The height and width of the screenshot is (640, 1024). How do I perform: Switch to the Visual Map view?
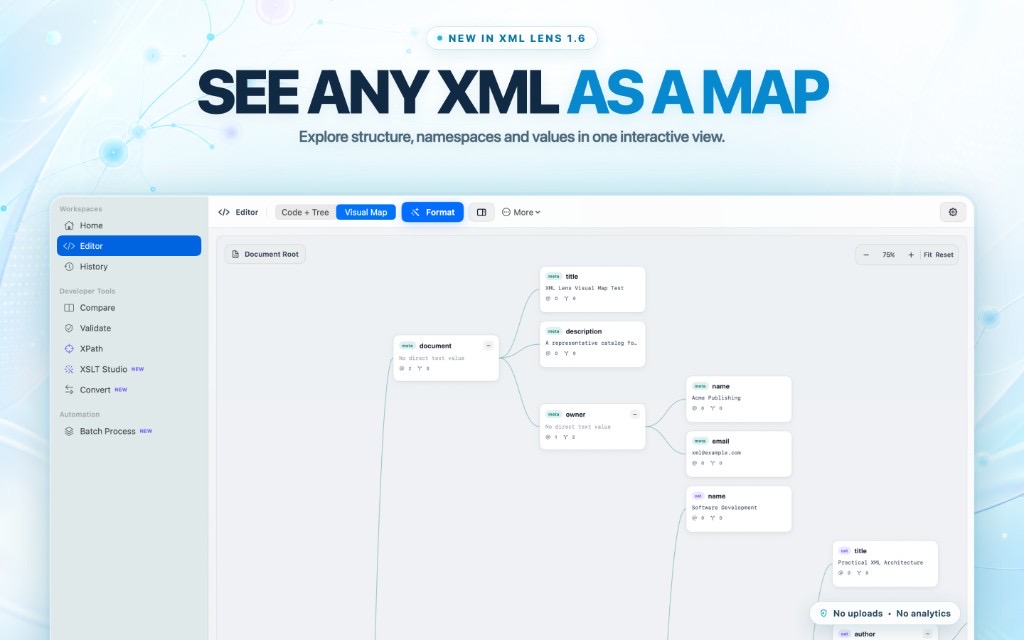tap(366, 212)
